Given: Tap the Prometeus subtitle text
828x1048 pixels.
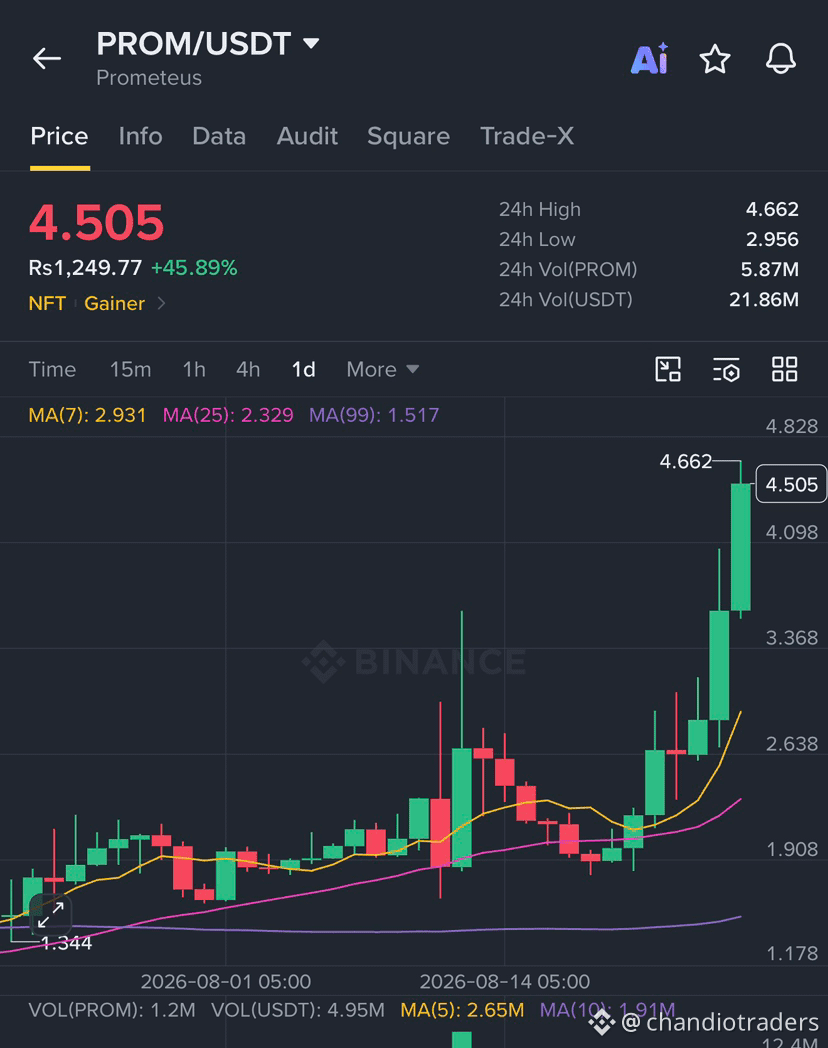Looking at the screenshot, I should coord(149,78).
